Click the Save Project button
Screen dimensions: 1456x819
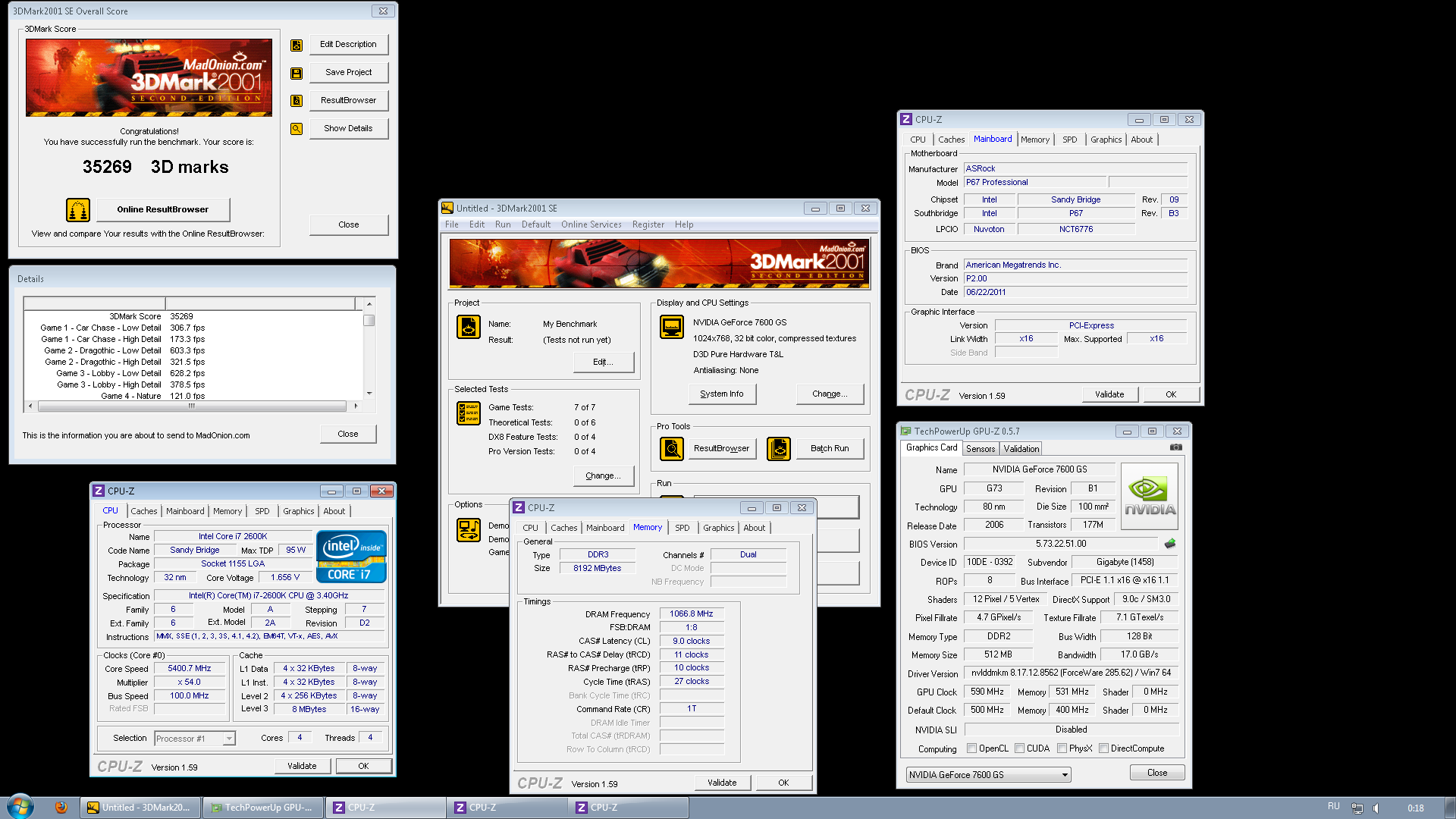click(349, 73)
